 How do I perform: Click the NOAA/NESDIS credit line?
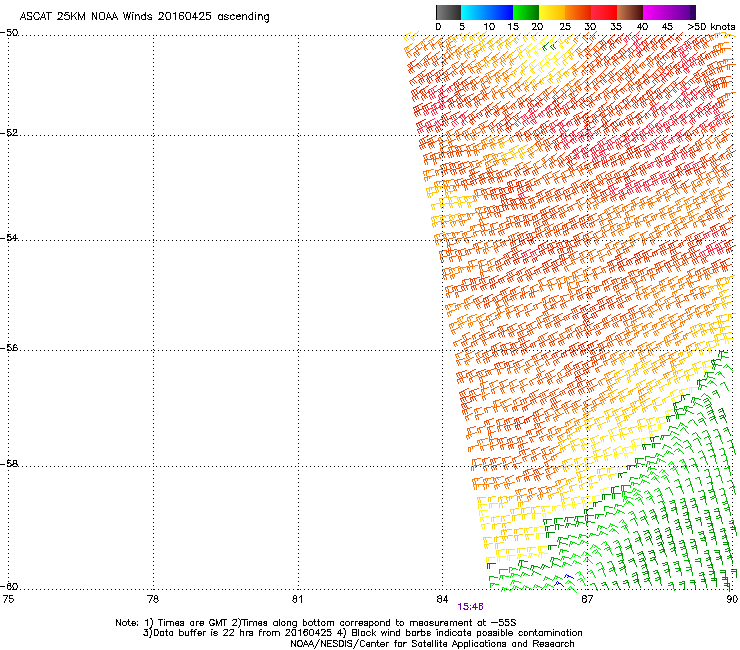tap(432, 644)
